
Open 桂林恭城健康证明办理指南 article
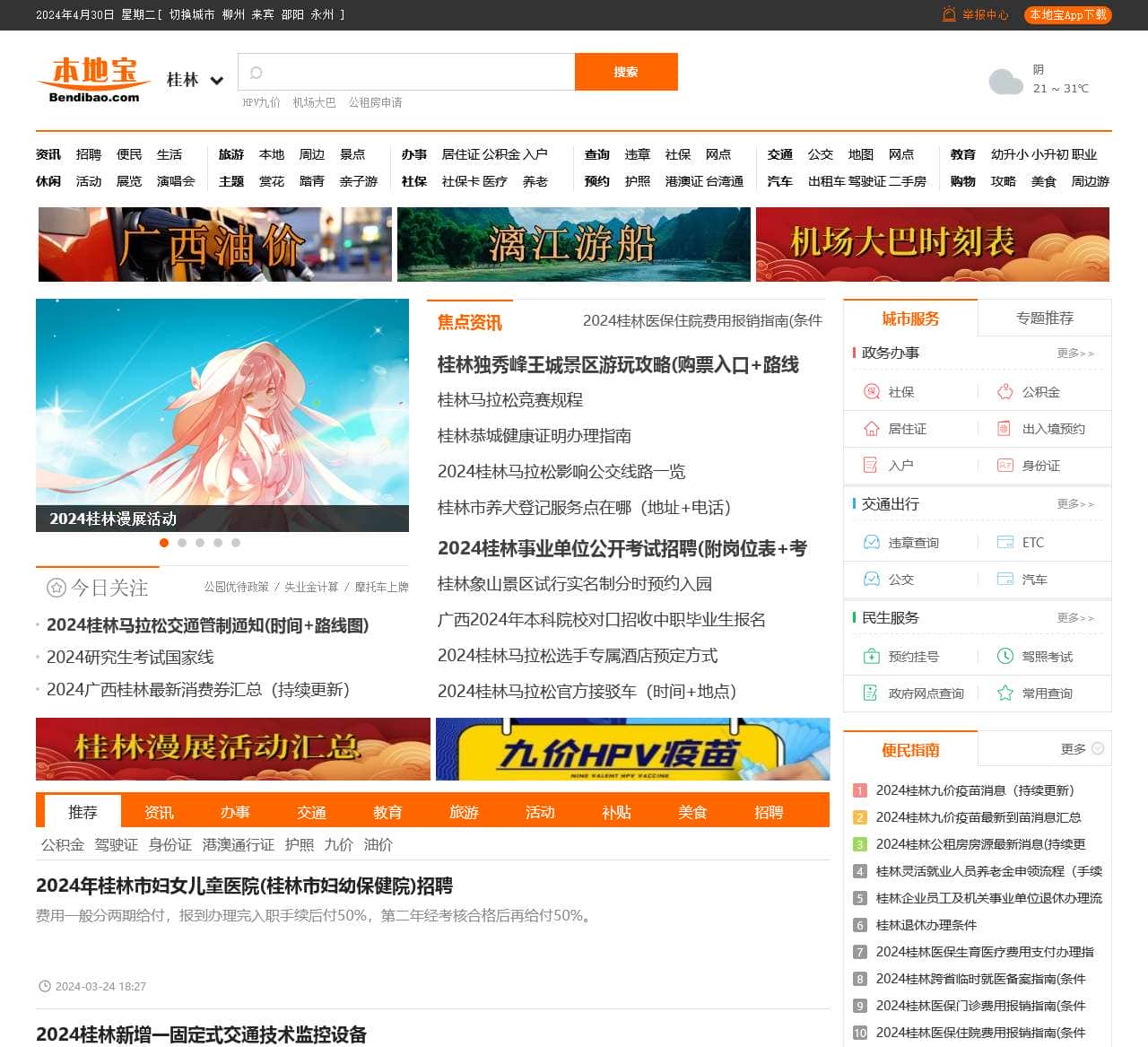[x=535, y=436]
